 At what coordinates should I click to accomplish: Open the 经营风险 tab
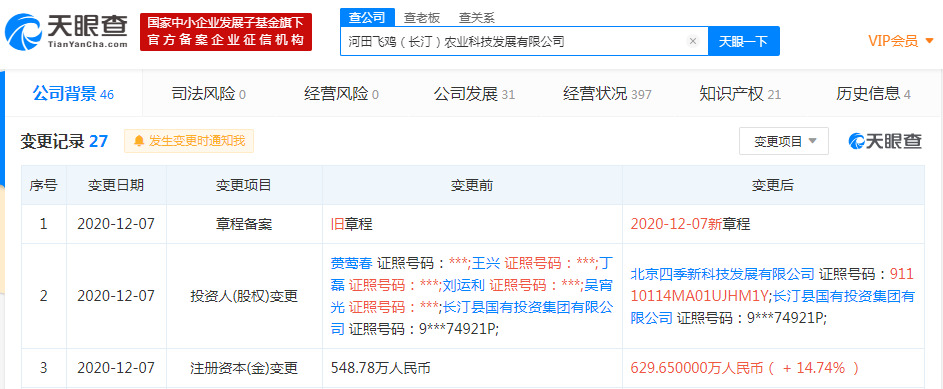tap(341, 94)
